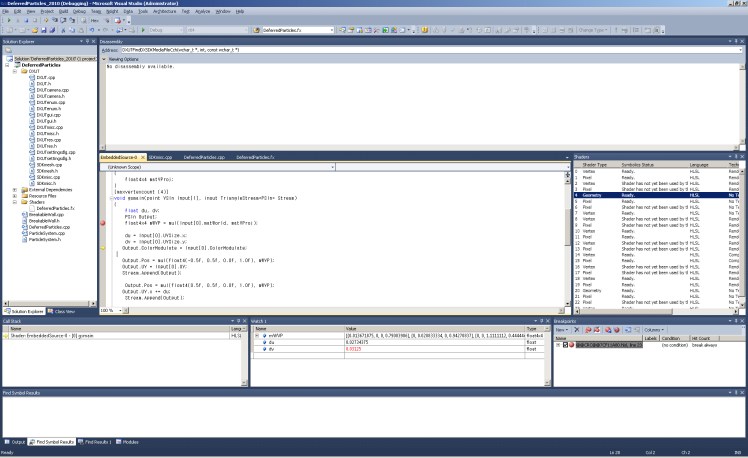
Task: Open the Columns dropdown in Breakpoints panel
Action: click(x=653, y=328)
